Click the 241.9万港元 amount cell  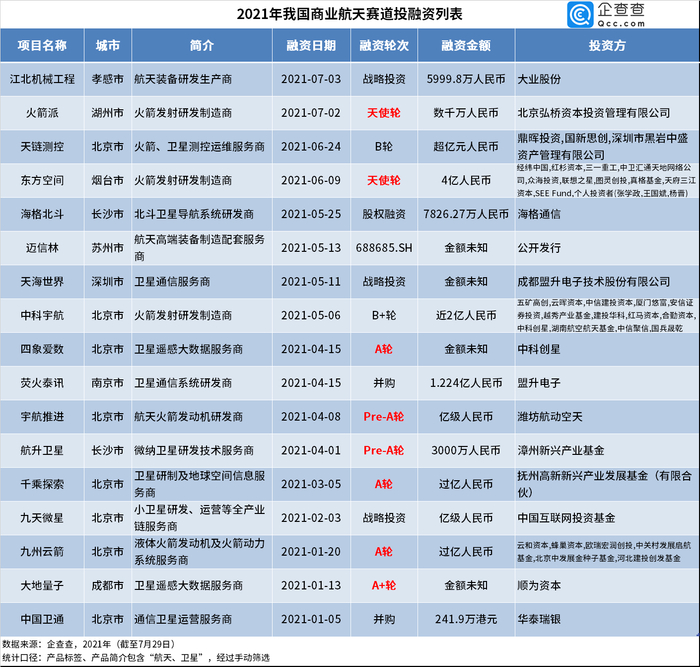pyautogui.click(x=466, y=619)
